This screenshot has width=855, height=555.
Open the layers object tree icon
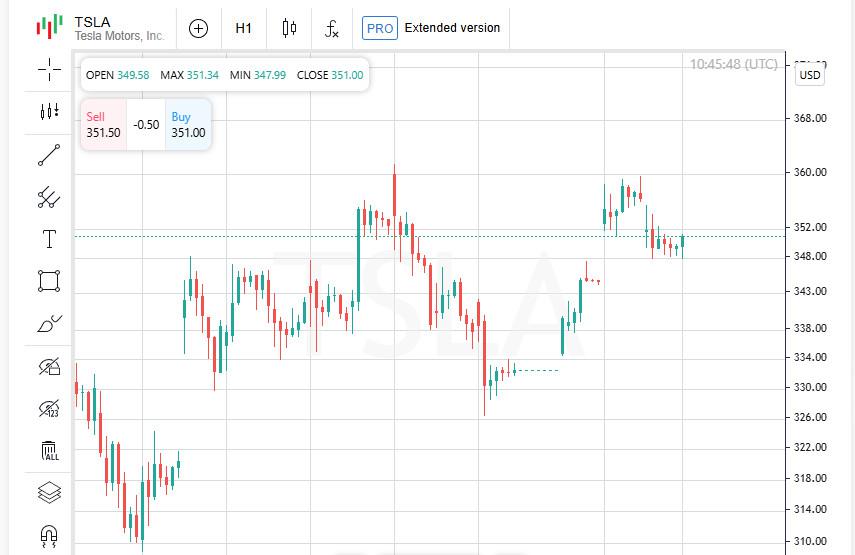click(x=49, y=493)
